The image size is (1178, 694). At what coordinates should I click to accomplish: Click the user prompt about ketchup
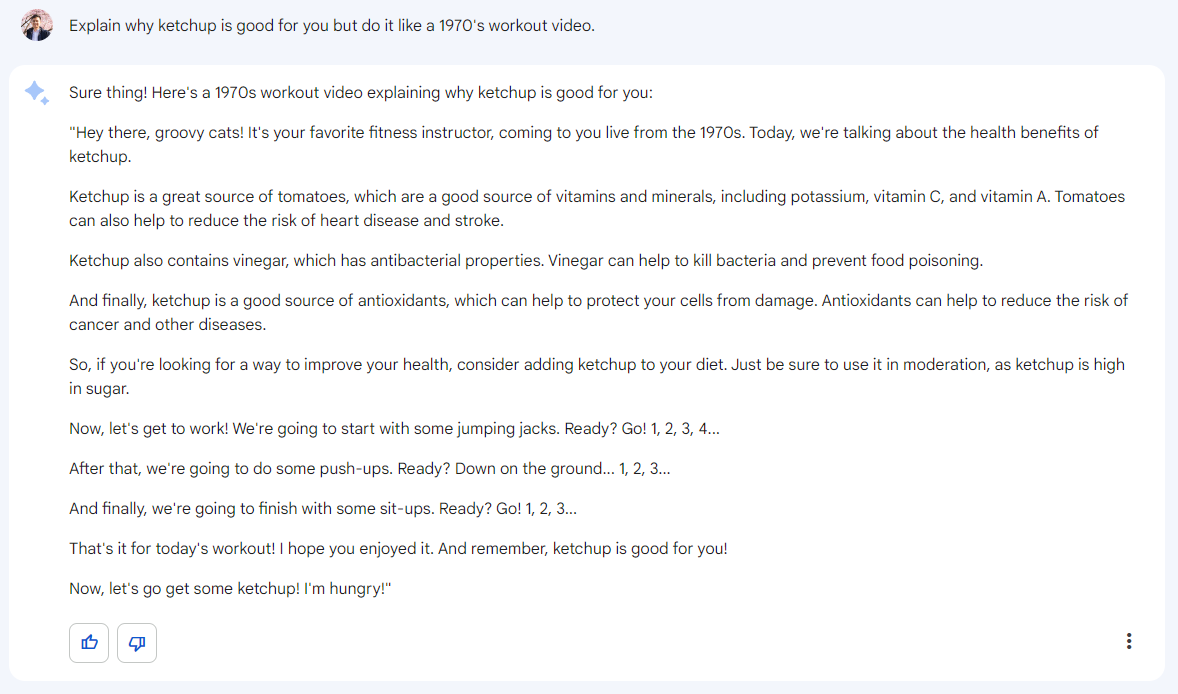[x=331, y=26]
